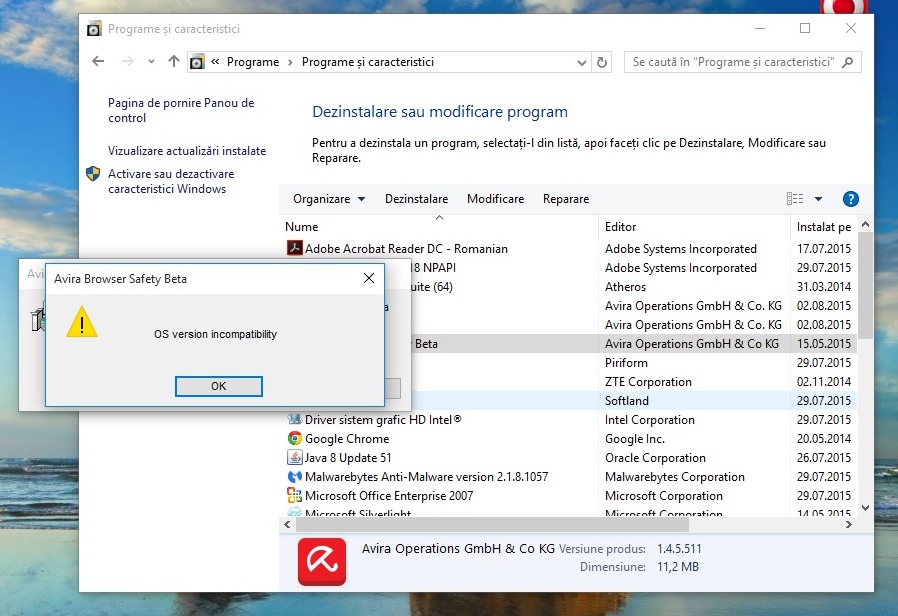Select Java 8 Update 51 entry

pos(348,457)
